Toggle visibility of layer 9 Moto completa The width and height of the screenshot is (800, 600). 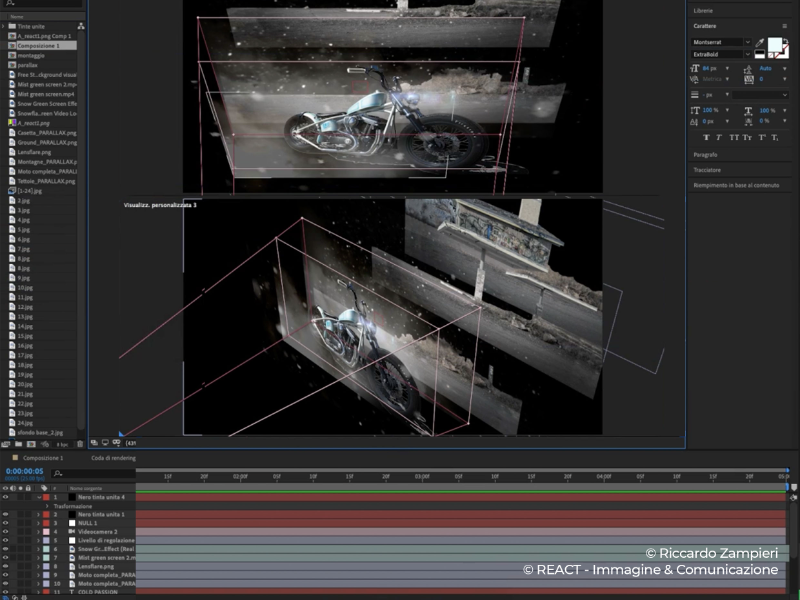pyautogui.click(x=6, y=575)
